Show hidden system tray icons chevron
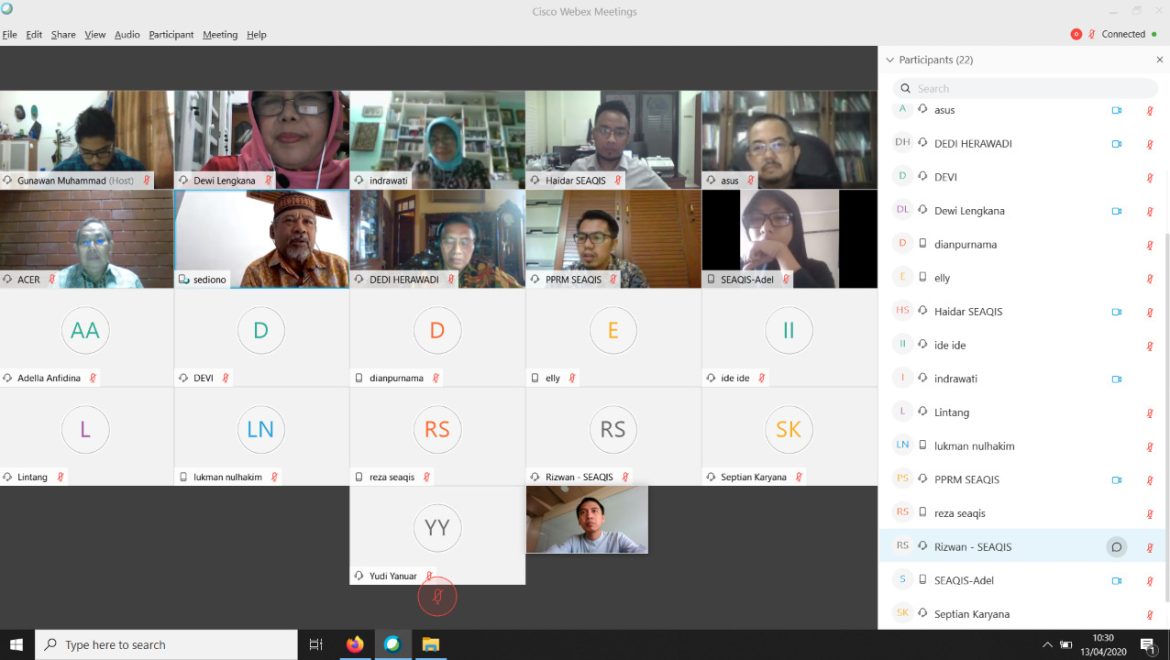The image size is (1170, 660). tap(1047, 645)
